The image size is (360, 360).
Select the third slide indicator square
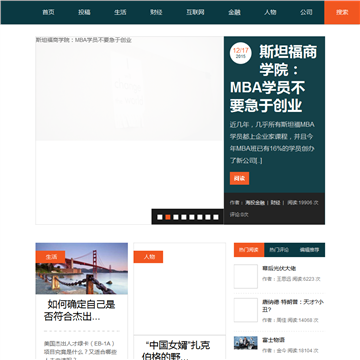(176, 217)
